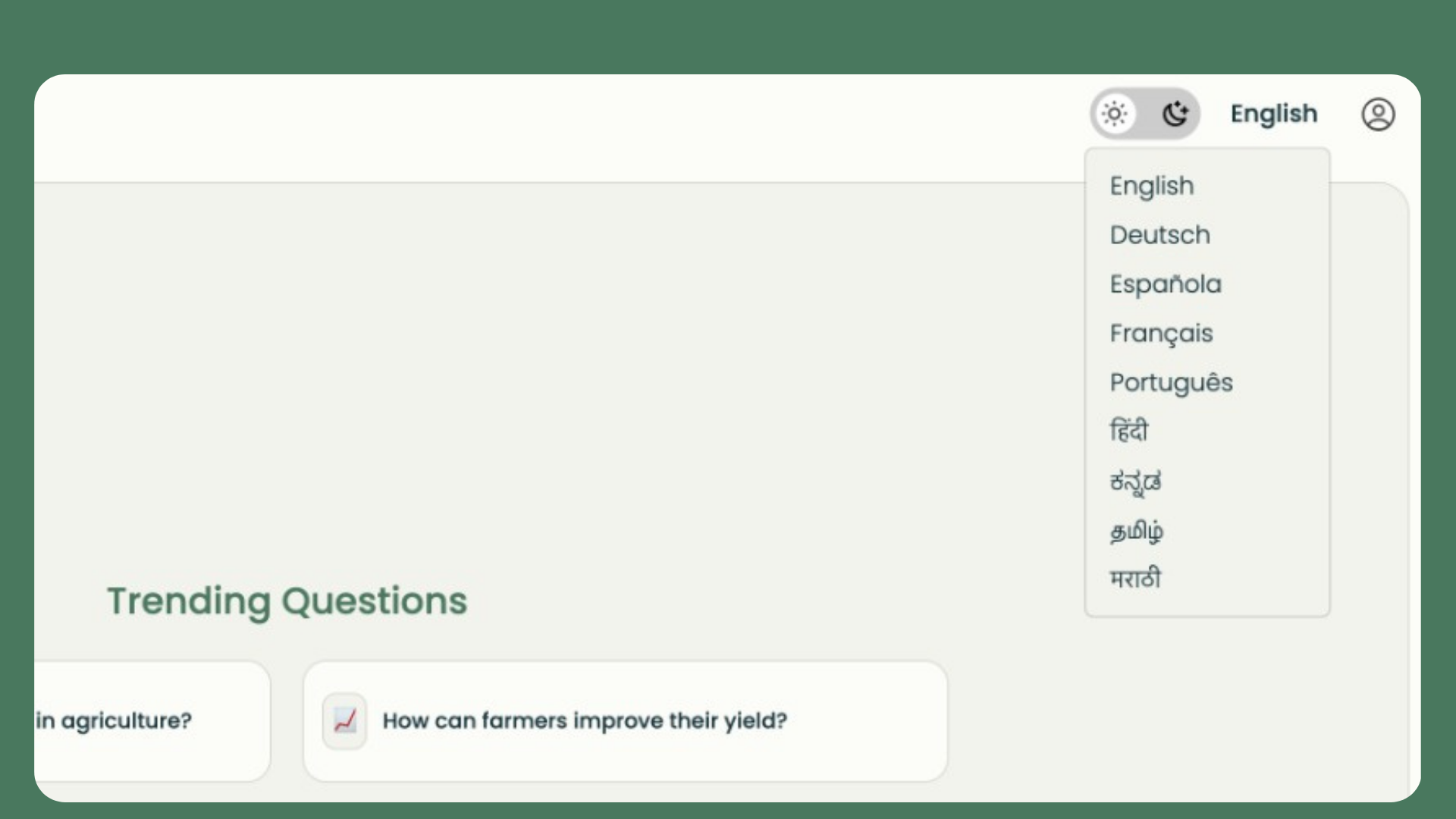Choose Marathi (मराठी) language option
Image resolution: width=1456 pixels, height=819 pixels.
1135,579
